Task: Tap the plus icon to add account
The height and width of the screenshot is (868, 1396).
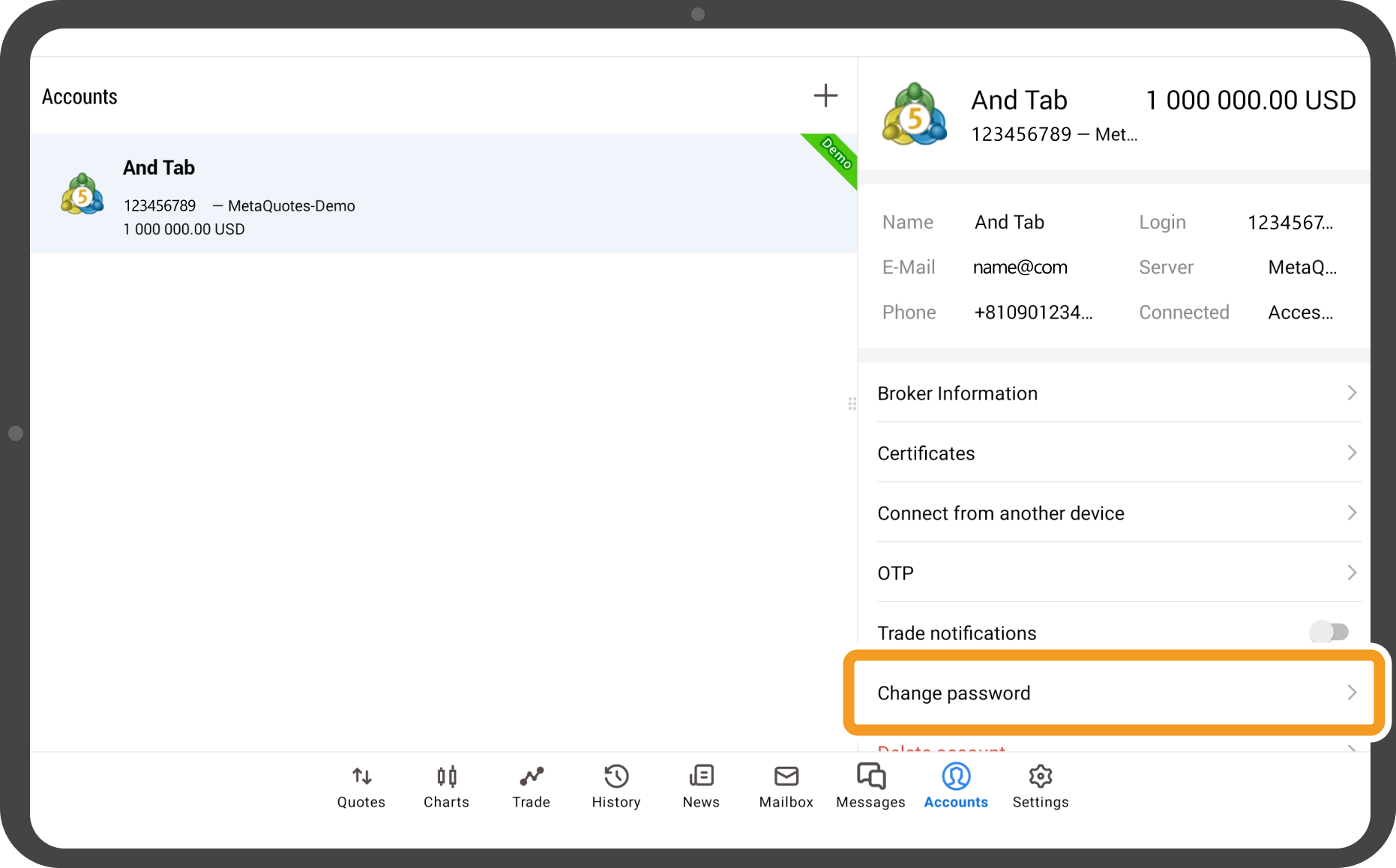Action: point(825,96)
